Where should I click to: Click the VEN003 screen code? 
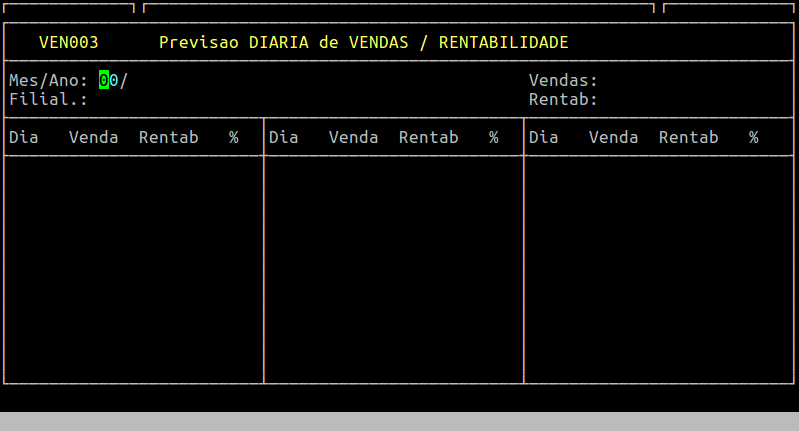click(x=68, y=43)
